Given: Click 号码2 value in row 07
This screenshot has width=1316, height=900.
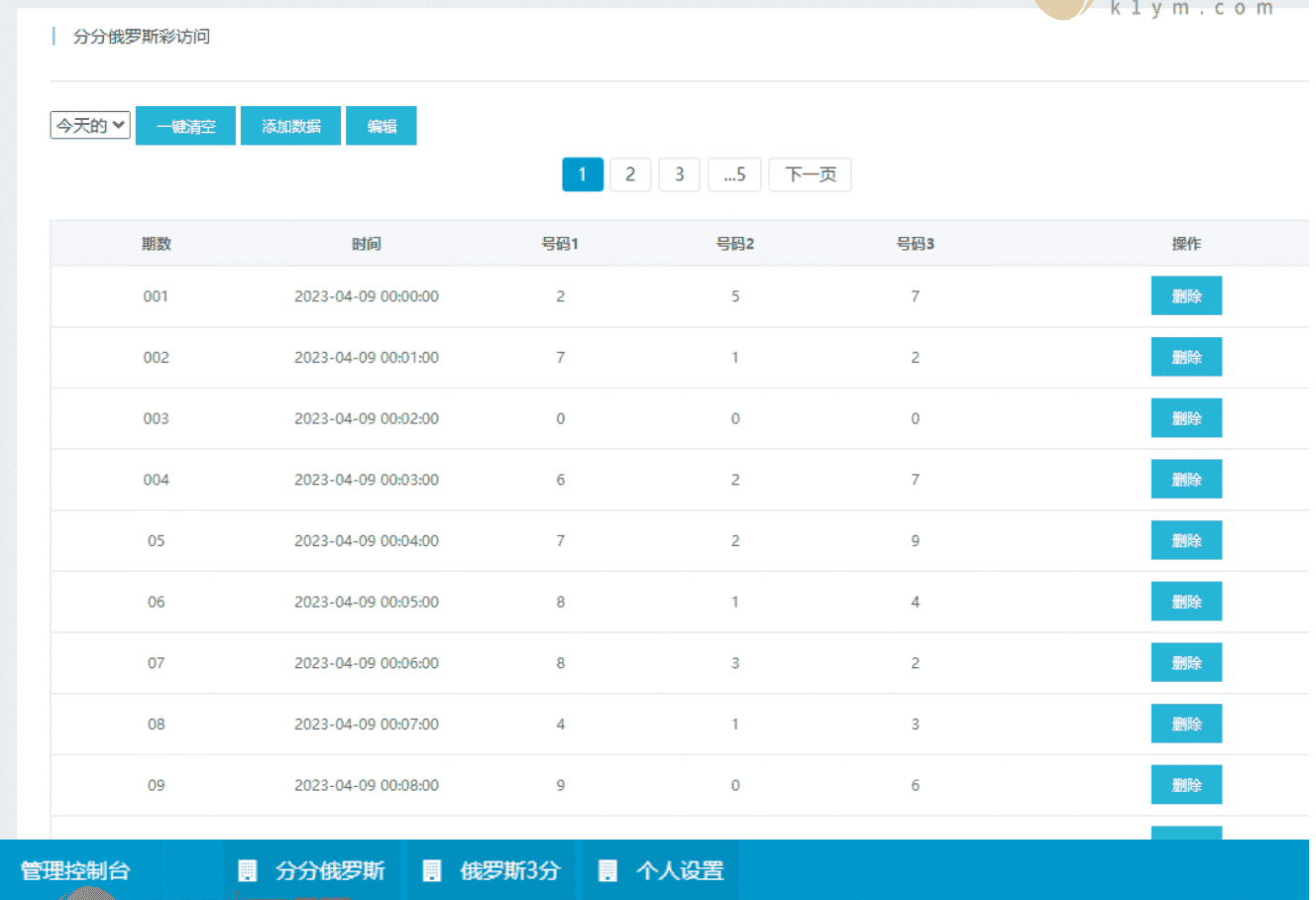Looking at the screenshot, I should point(735,663).
